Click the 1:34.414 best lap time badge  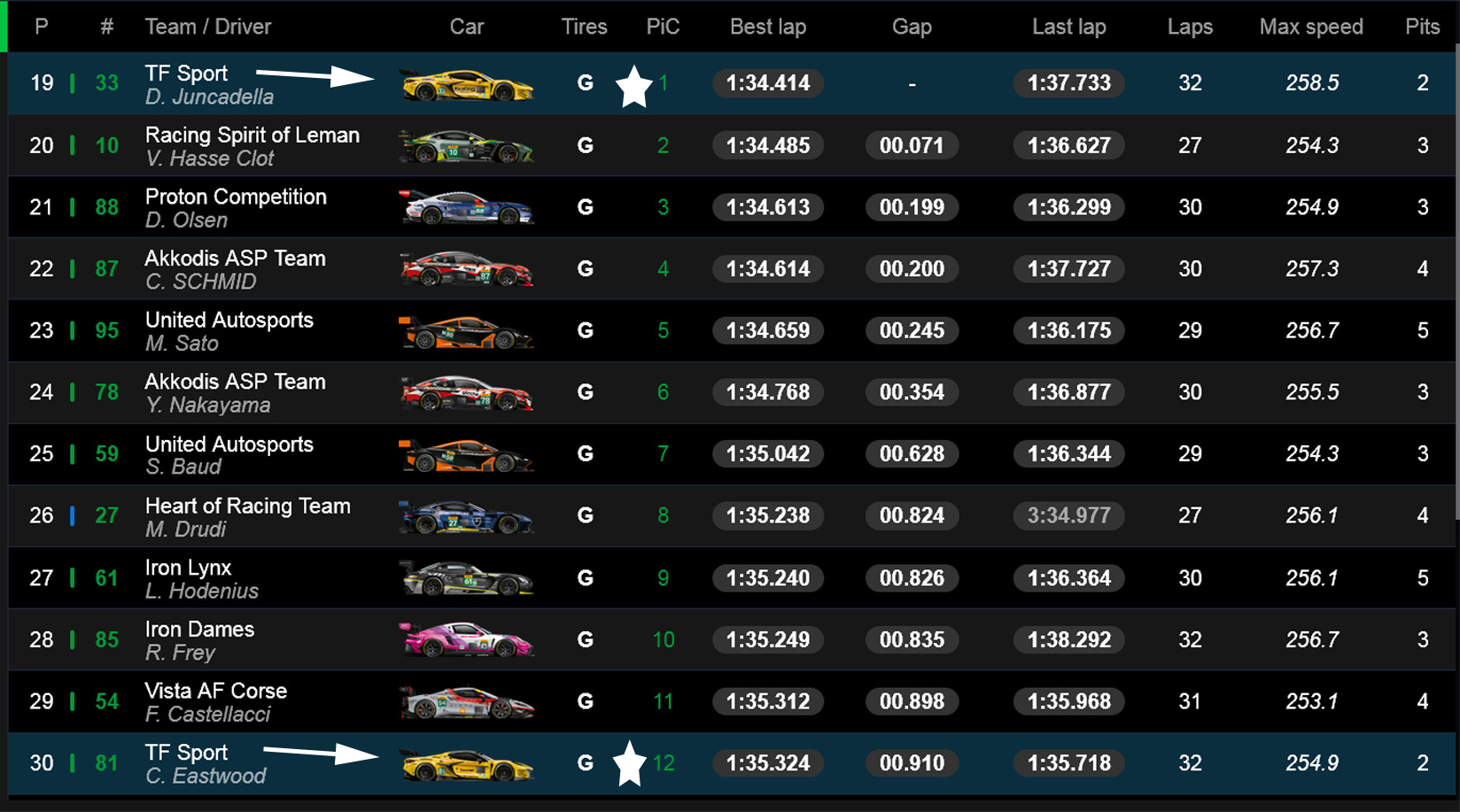tap(768, 83)
